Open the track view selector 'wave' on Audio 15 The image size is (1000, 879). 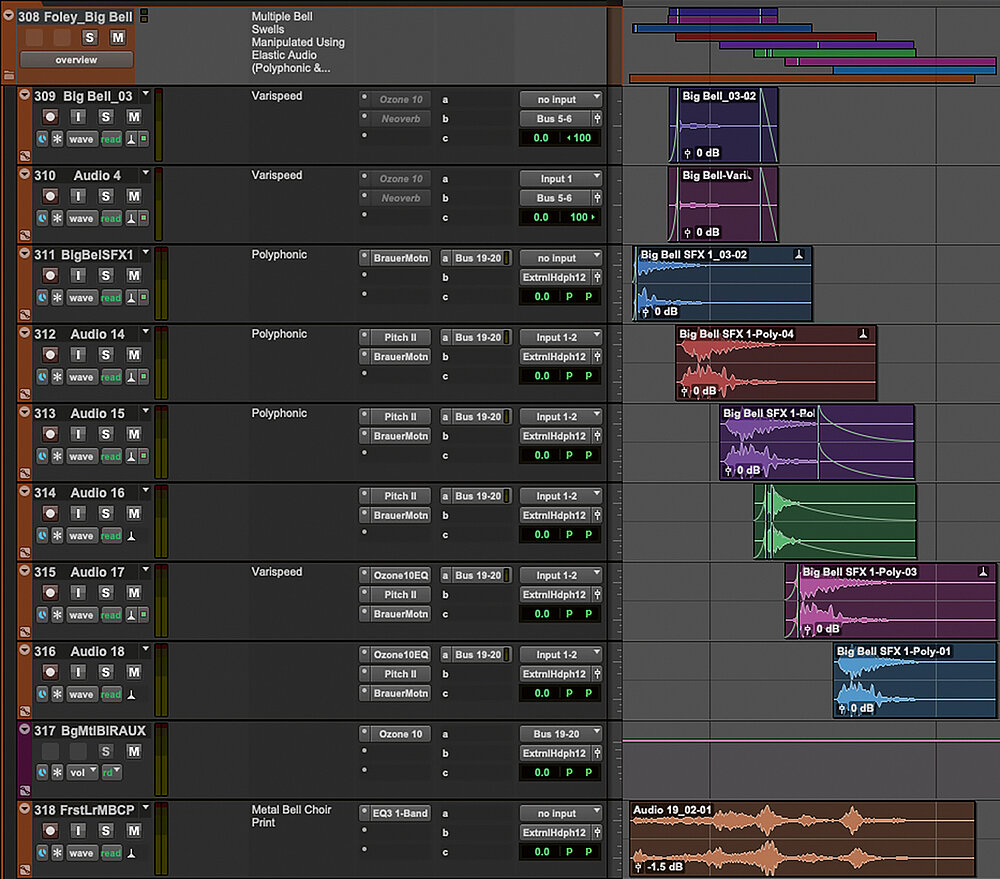[x=81, y=456]
